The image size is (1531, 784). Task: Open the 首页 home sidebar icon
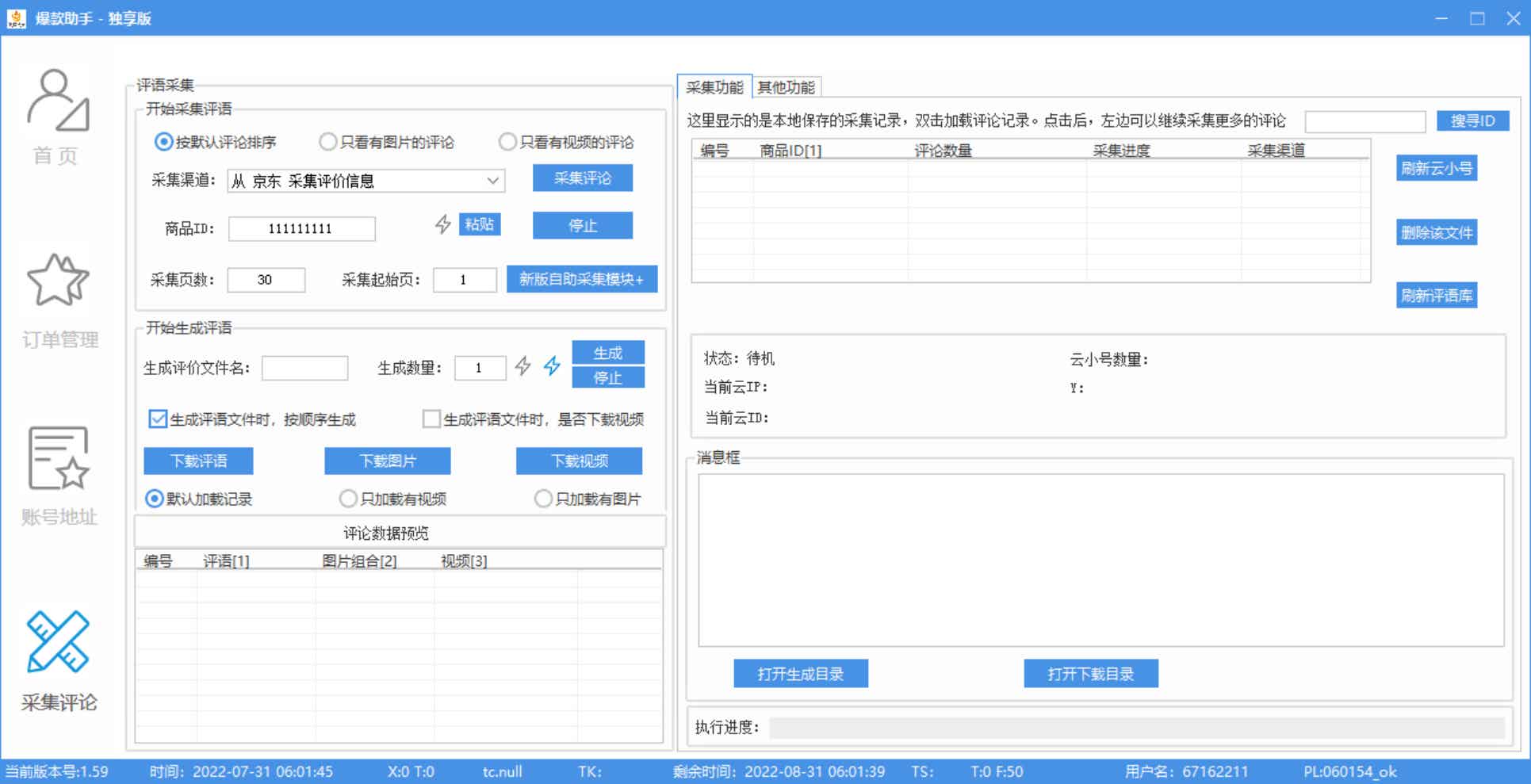pos(58,101)
